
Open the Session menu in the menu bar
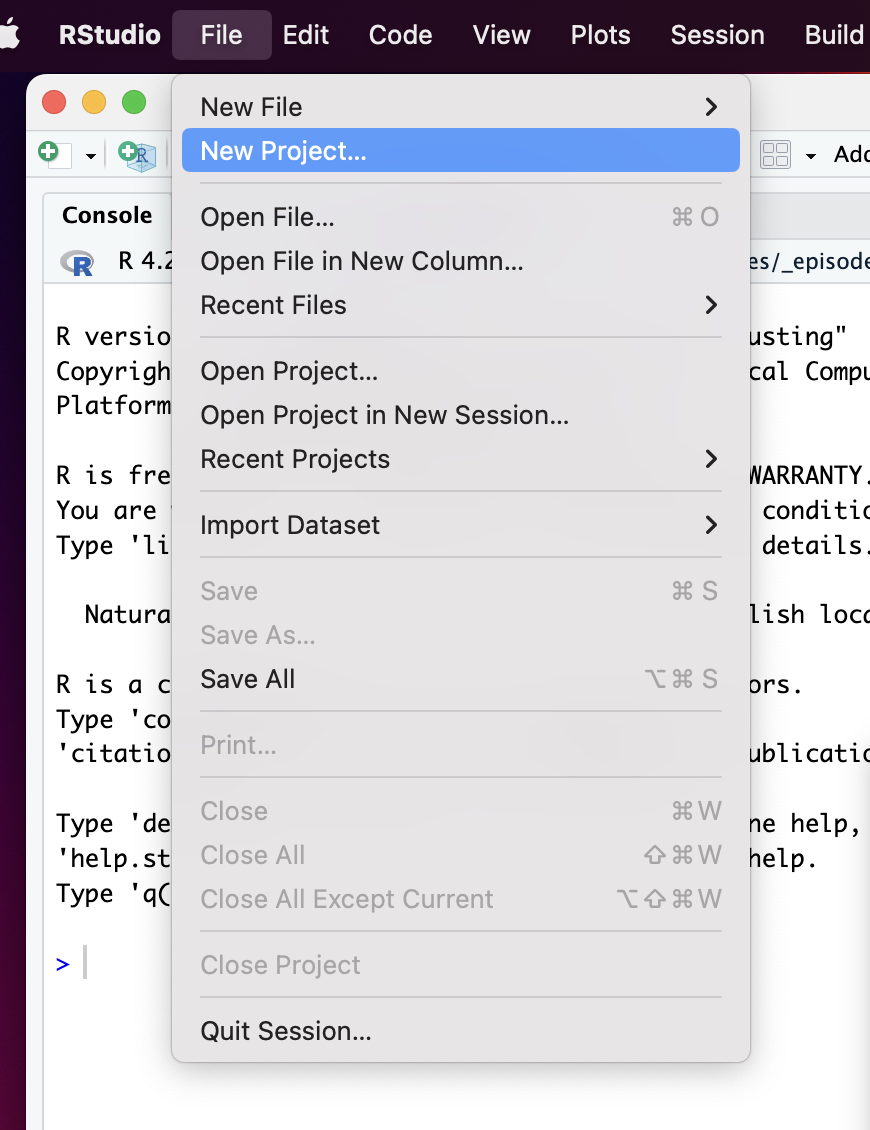click(x=717, y=35)
